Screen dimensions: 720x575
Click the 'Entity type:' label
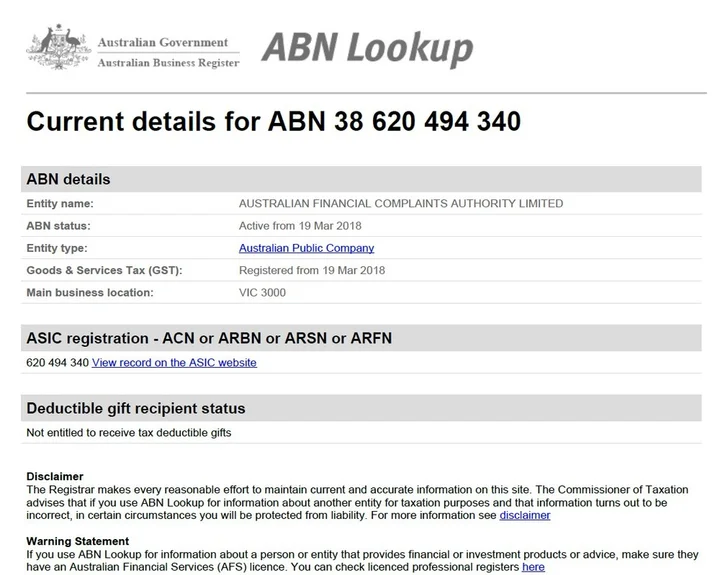(56, 248)
